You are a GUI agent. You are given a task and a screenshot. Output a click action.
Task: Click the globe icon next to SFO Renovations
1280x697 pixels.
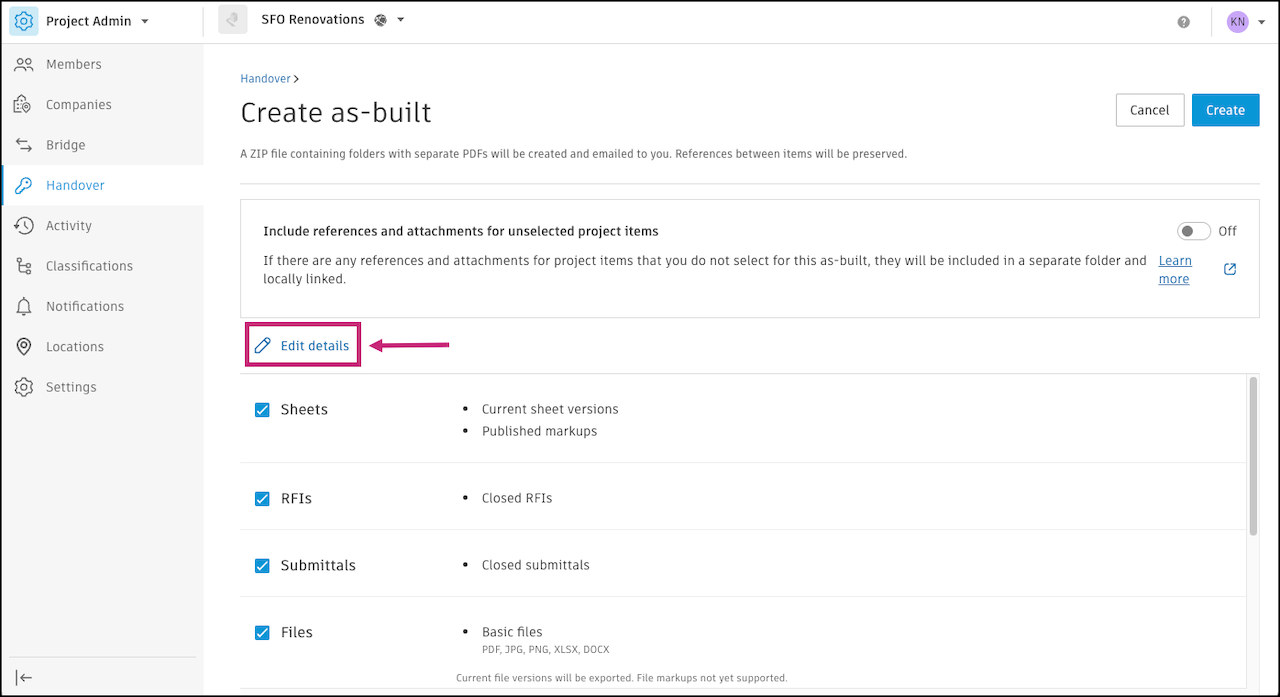click(380, 20)
